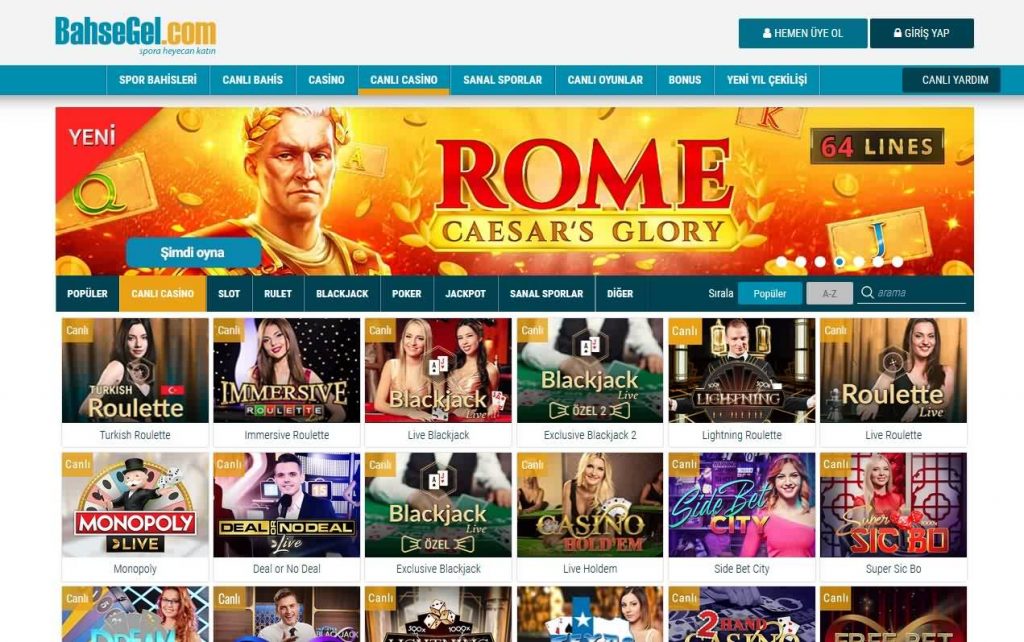Select the fourth banner carousel dot
The width and height of the screenshot is (1024, 642).
coord(839,262)
